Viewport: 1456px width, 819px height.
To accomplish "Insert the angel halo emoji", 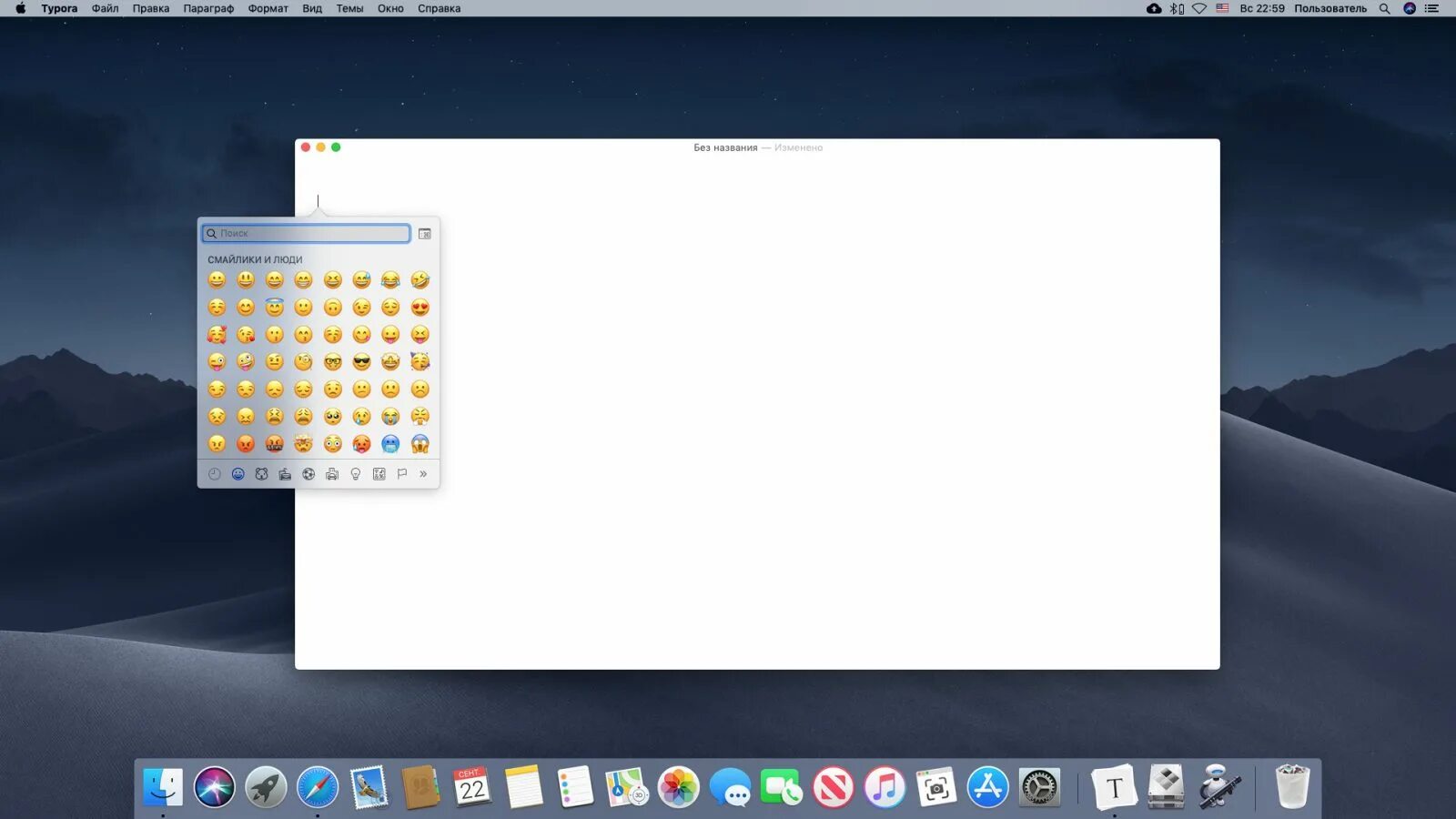I will [275, 308].
